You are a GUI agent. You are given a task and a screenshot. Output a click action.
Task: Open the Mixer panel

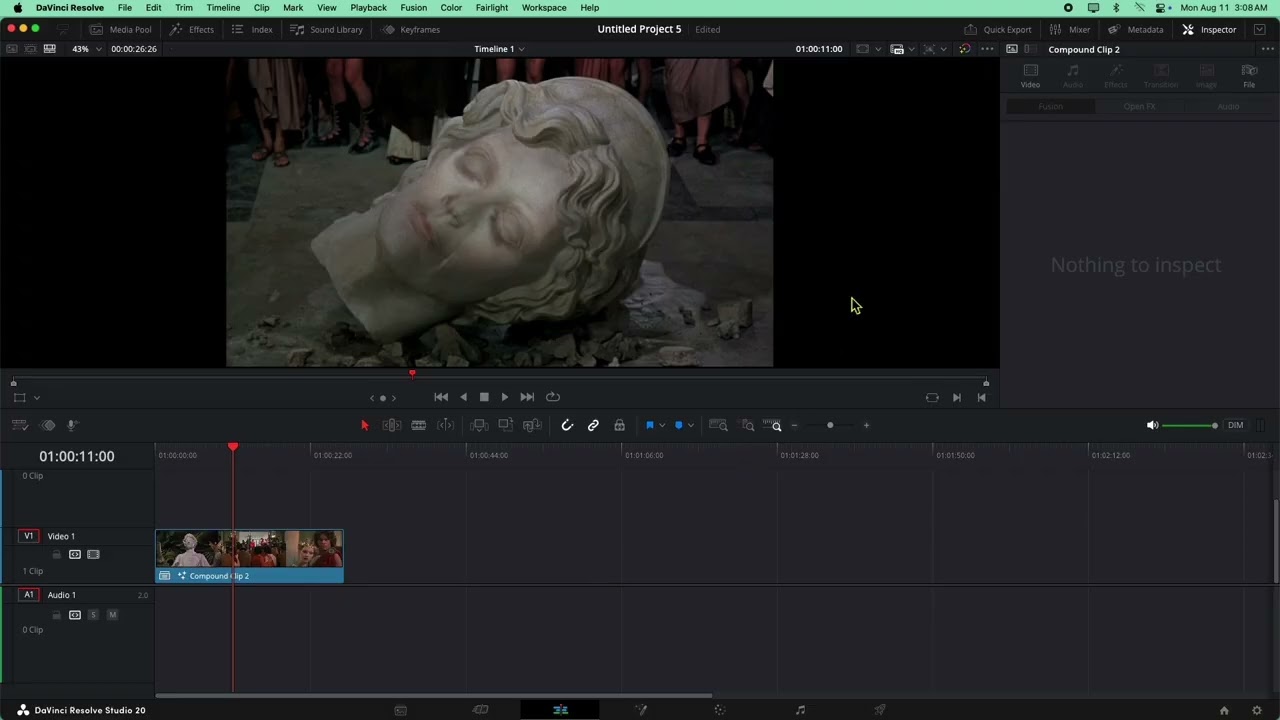(1070, 30)
